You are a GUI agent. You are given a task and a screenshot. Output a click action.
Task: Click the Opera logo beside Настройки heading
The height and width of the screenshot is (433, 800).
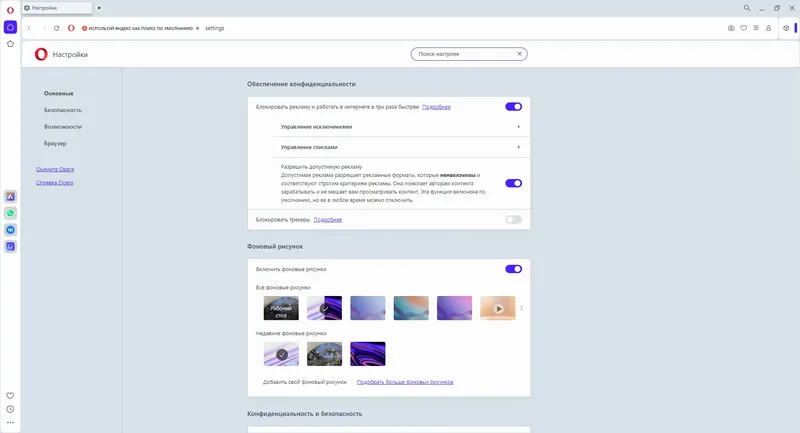tap(41, 54)
